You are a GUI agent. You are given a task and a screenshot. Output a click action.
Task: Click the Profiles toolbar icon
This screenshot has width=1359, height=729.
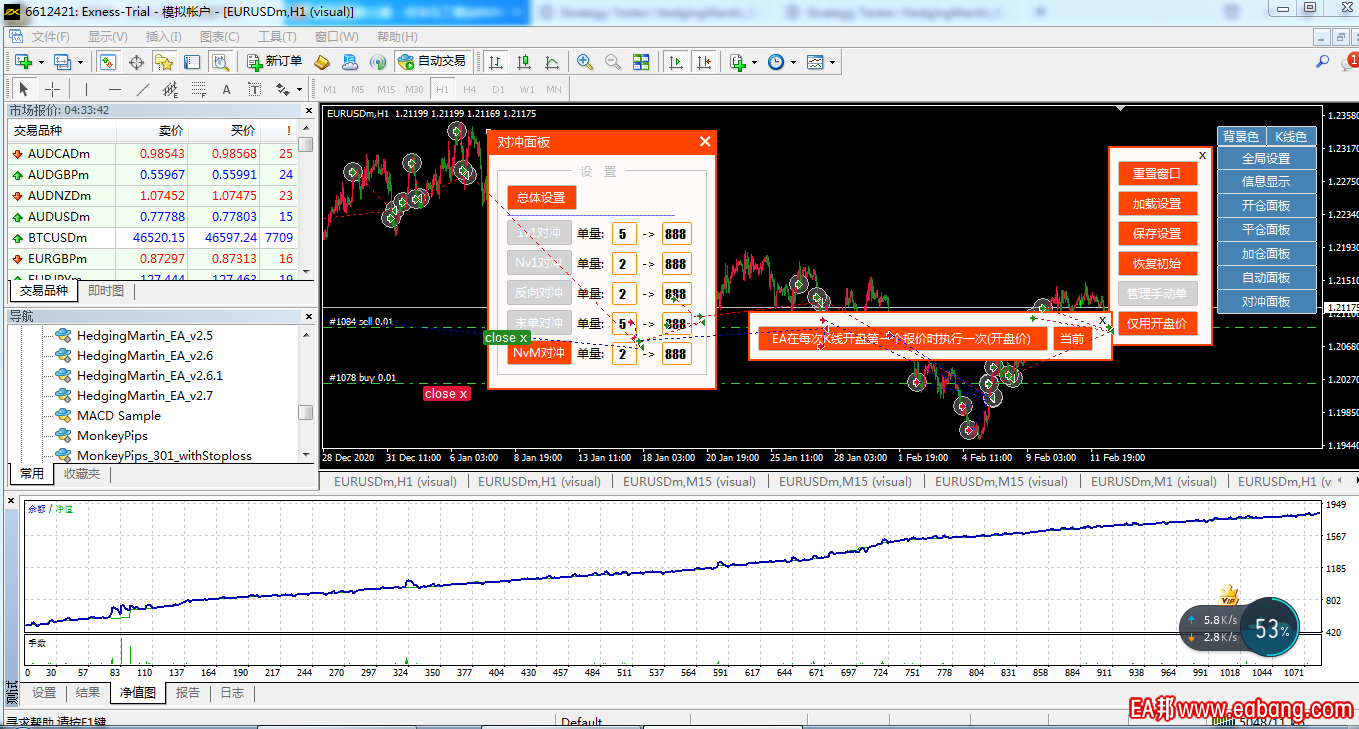tap(62, 62)
